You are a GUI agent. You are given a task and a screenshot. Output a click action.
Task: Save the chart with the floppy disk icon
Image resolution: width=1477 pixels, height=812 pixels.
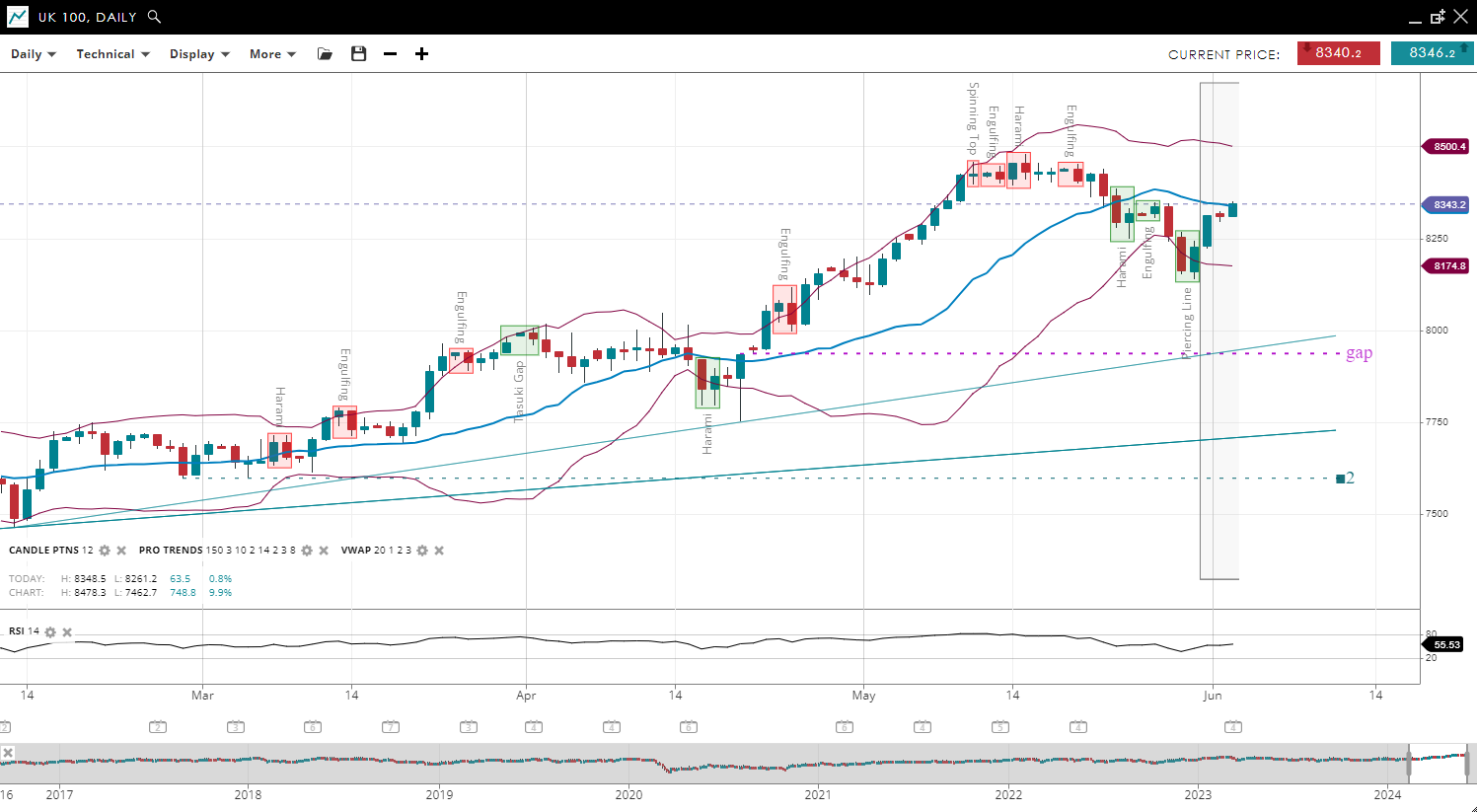(359, 54)
